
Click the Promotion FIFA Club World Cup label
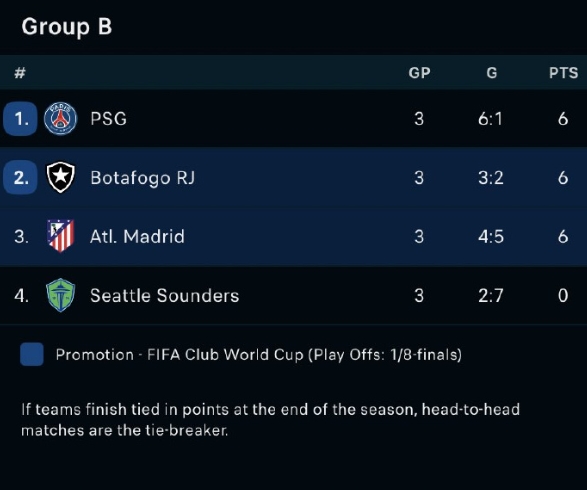[x=259, y=354]
